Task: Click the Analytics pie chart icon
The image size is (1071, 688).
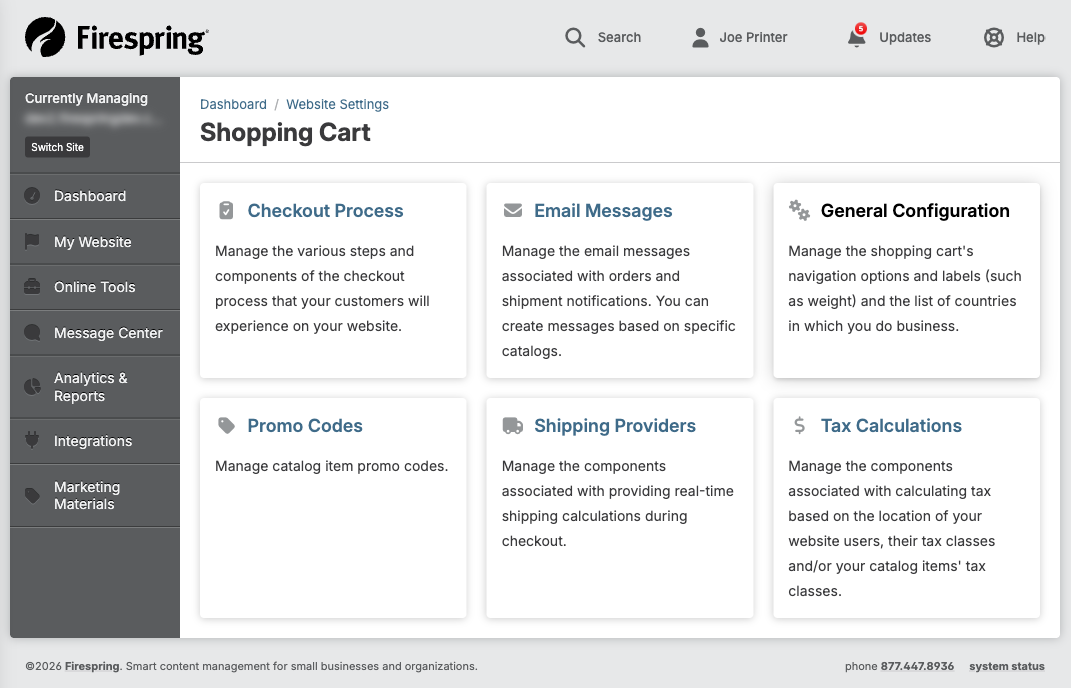Action: (32, 387)
